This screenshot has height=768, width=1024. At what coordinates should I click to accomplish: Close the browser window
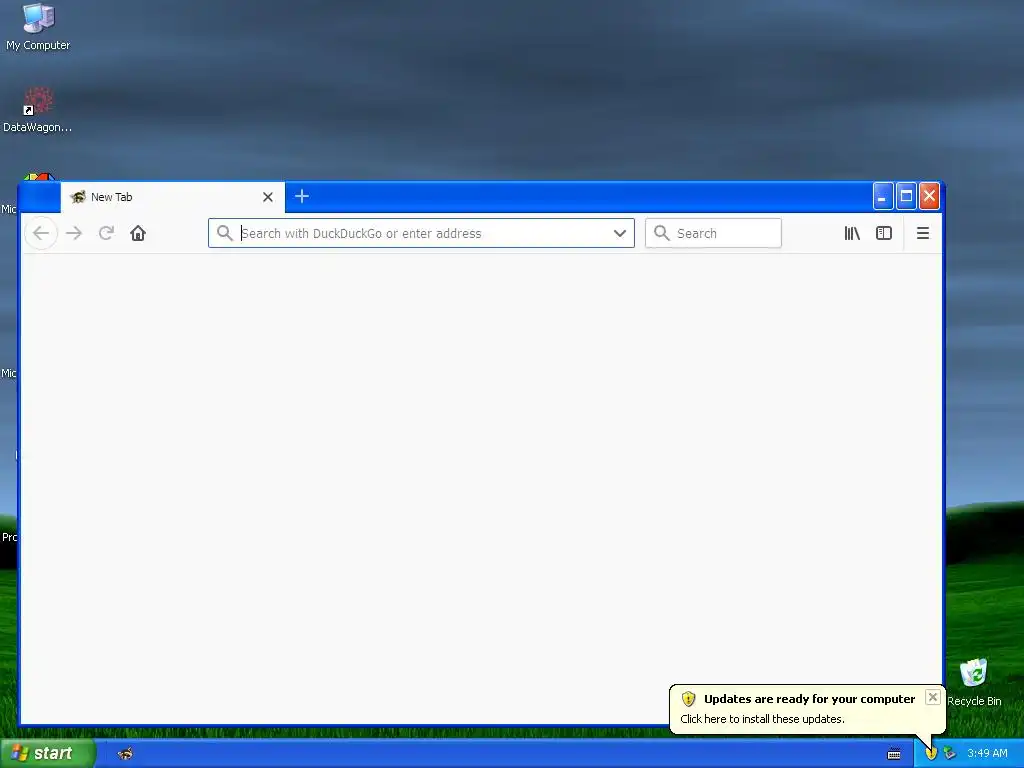click(929, 197)
